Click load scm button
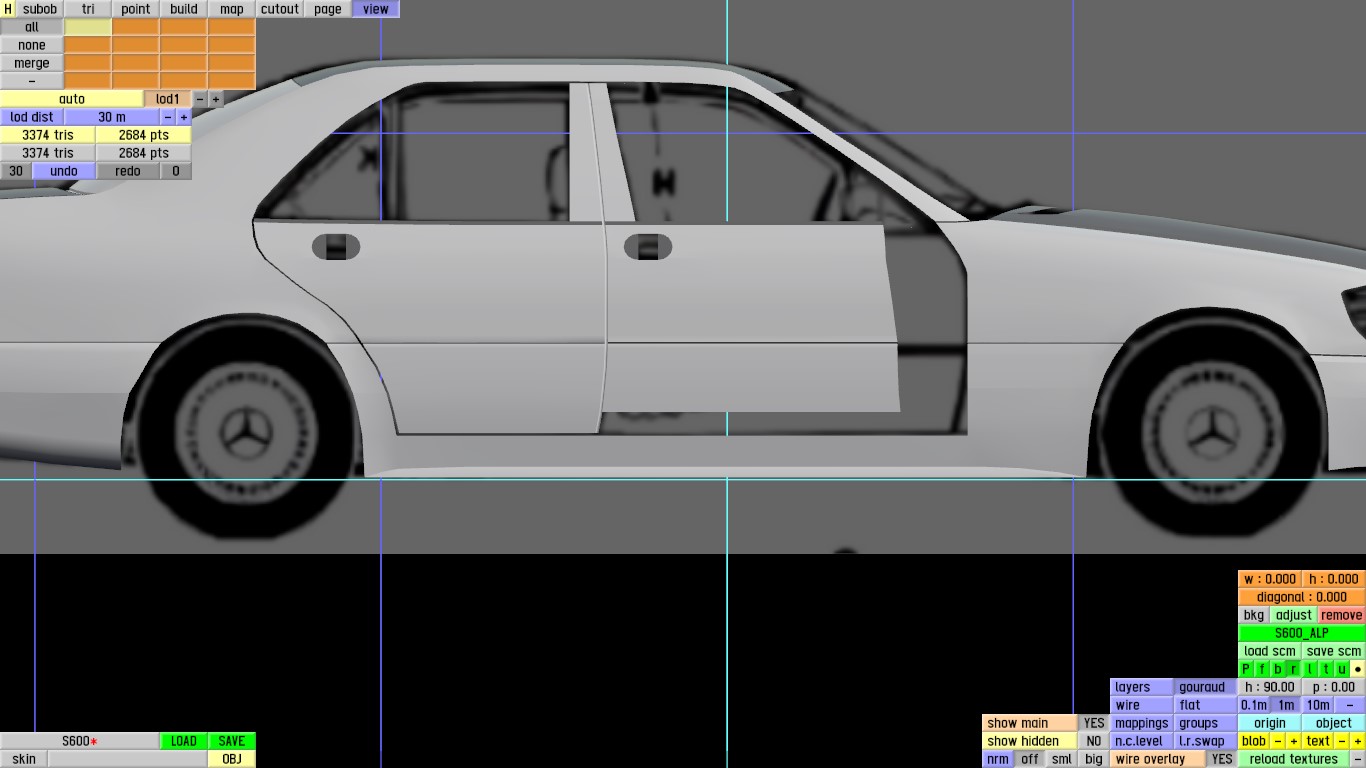 pyautogui.click(x=1270, y=651)
